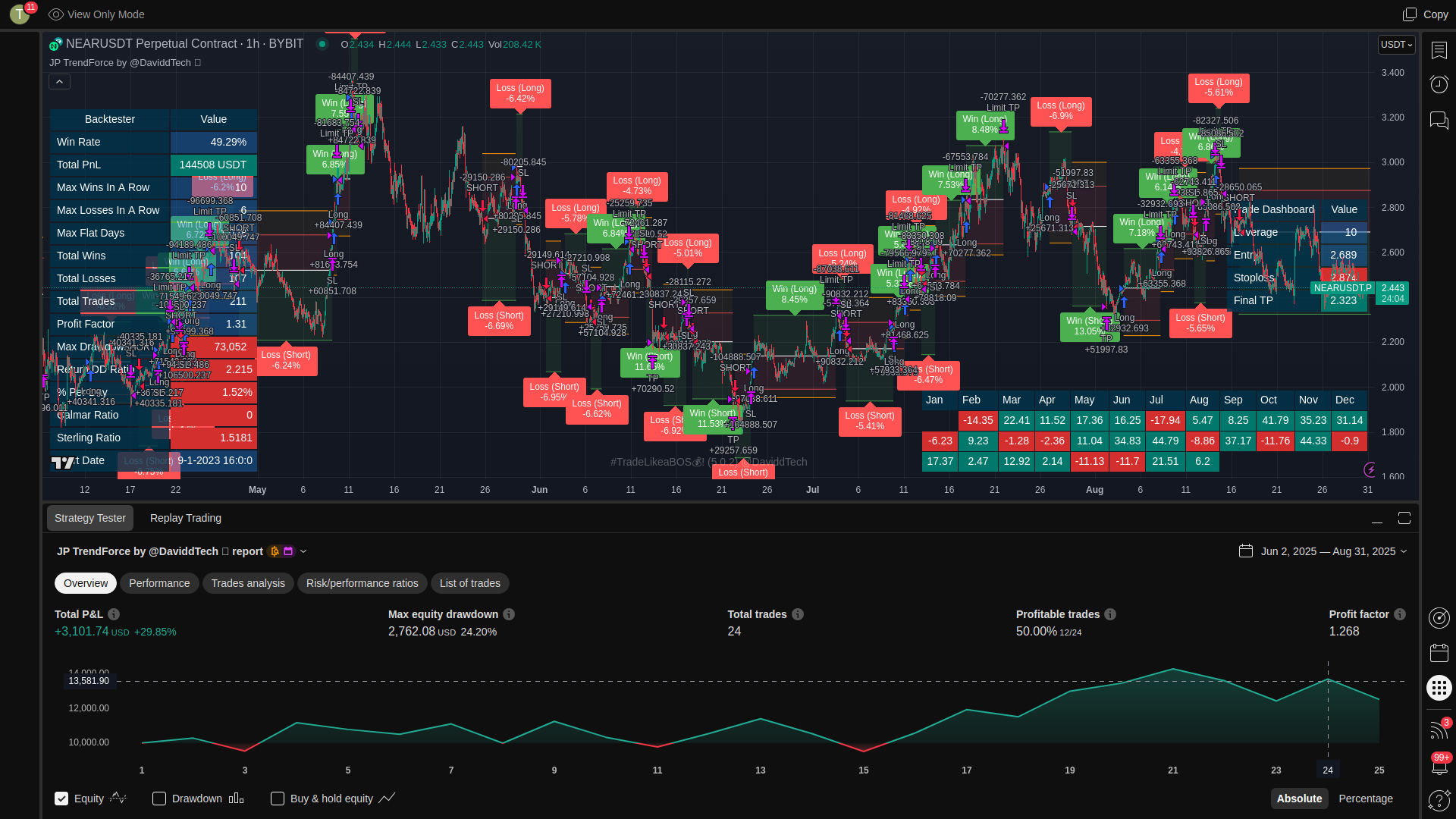
Task: Open the List of trades tab
Action: [x=470, y=583]
